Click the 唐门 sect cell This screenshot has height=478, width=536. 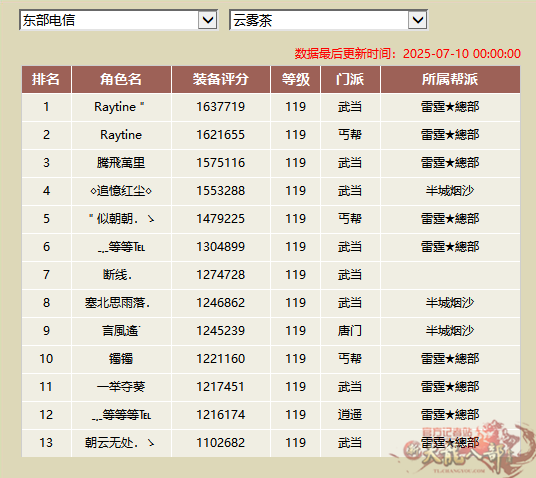pyautogui.click(x=350, y=331)
